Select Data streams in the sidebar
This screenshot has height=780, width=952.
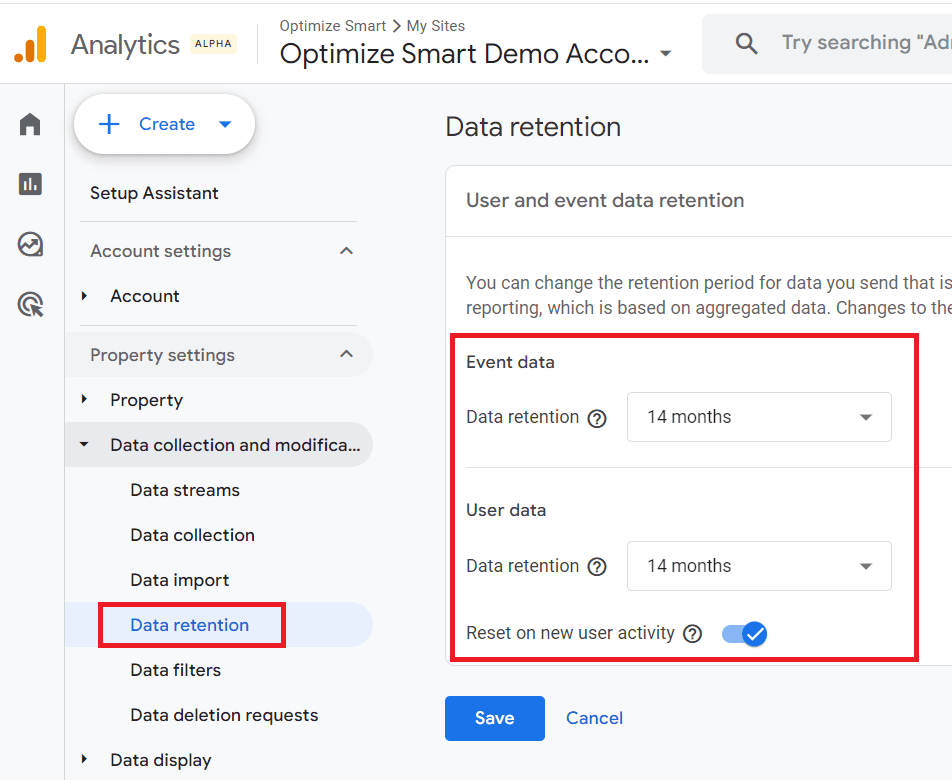tap(185, 490)
